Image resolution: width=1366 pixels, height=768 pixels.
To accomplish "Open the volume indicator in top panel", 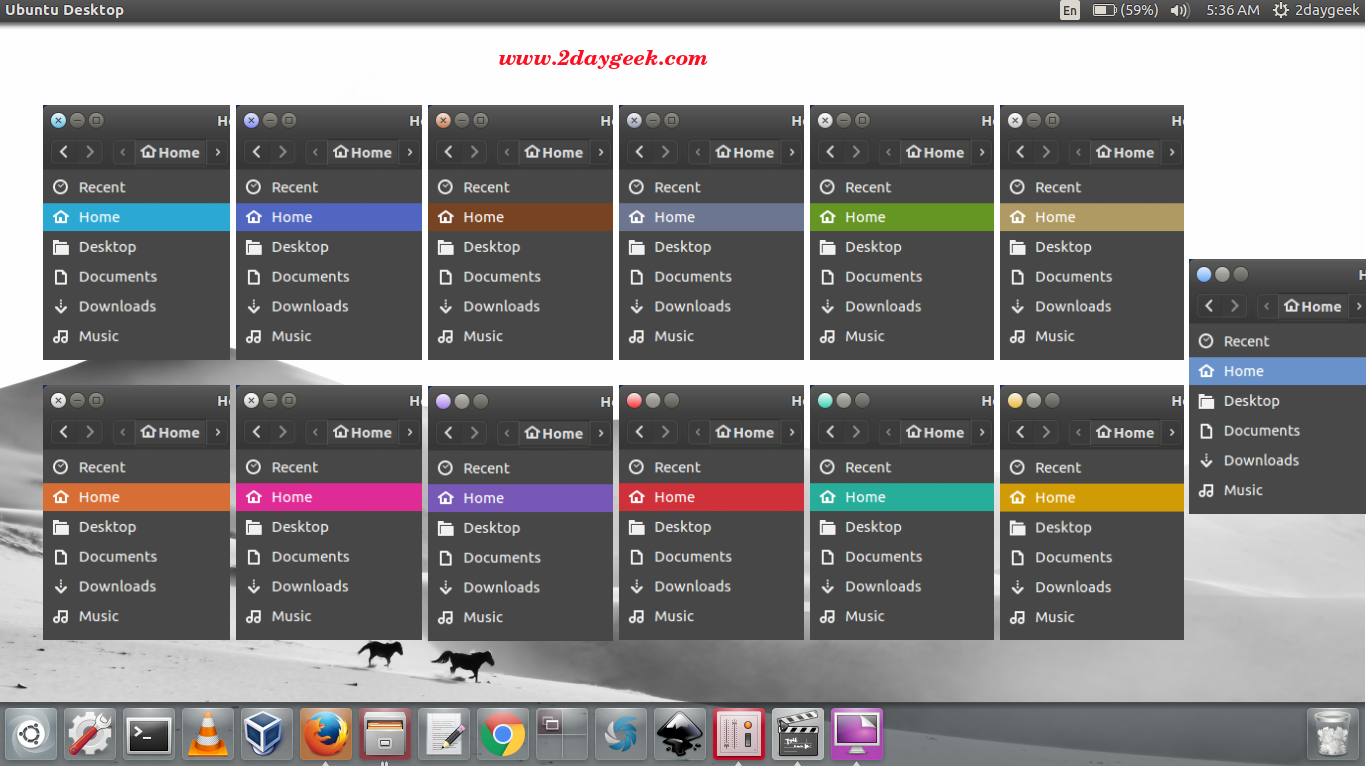I will coord(1180,10).
